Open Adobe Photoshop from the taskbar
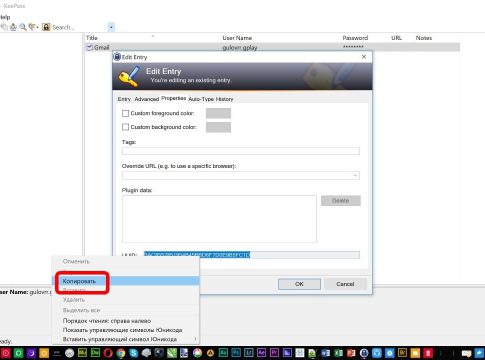Viewport: 485px width, 360px height. [236, 353]
